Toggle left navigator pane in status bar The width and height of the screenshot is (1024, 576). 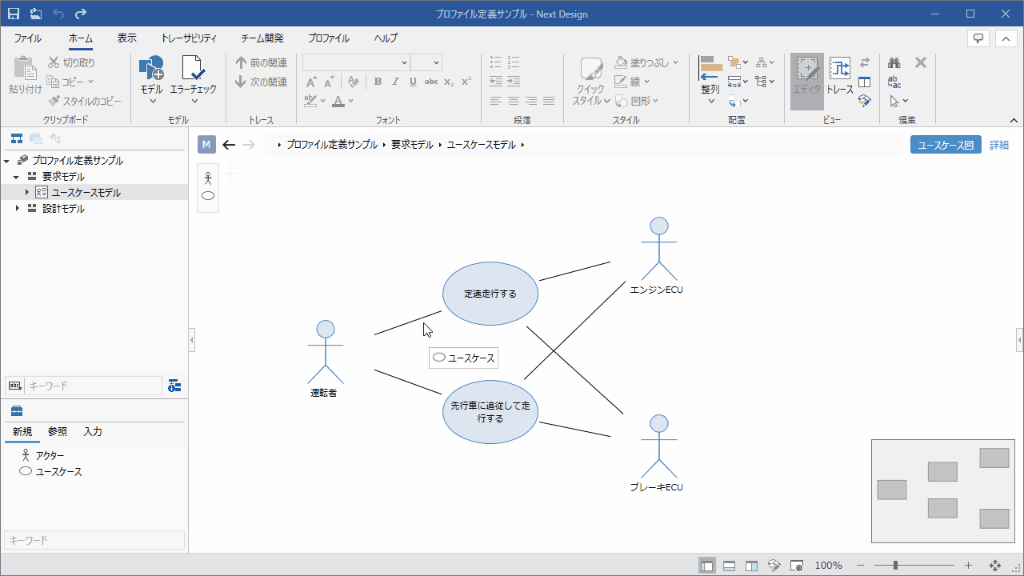tap(707, 566)
